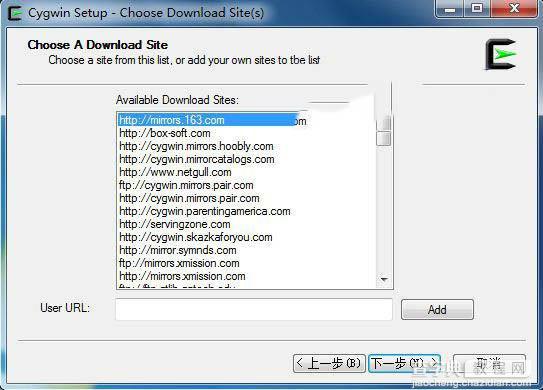
Task: Proceed with 下一步(N) button
Action: click(404, 363)
